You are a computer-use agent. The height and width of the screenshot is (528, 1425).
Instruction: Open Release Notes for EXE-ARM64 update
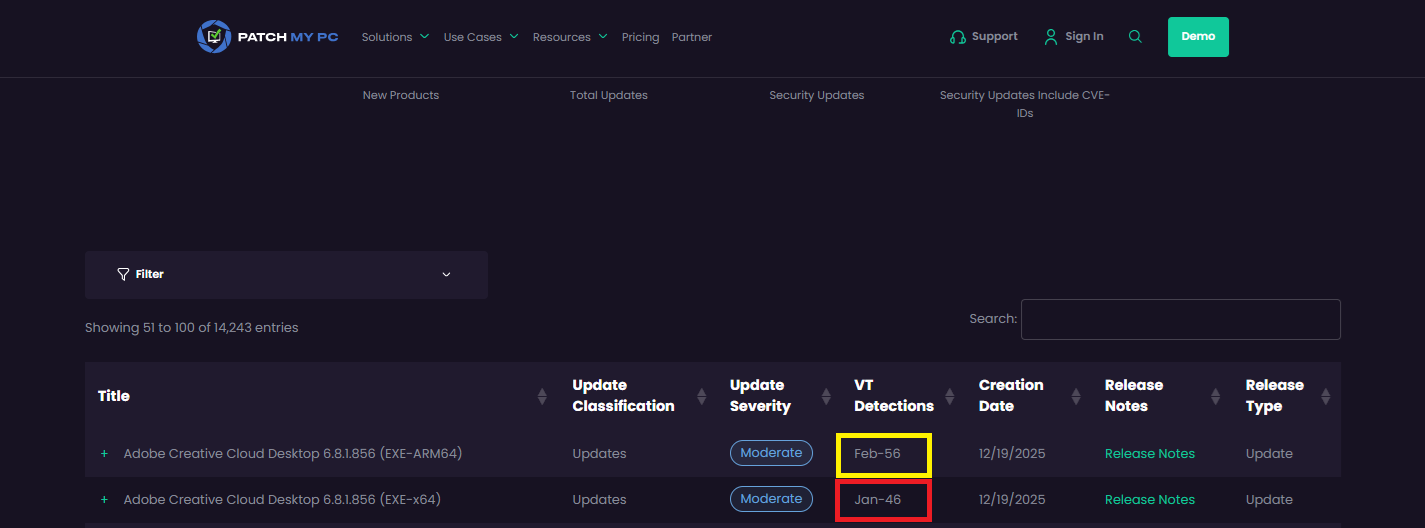point(1149,454)
